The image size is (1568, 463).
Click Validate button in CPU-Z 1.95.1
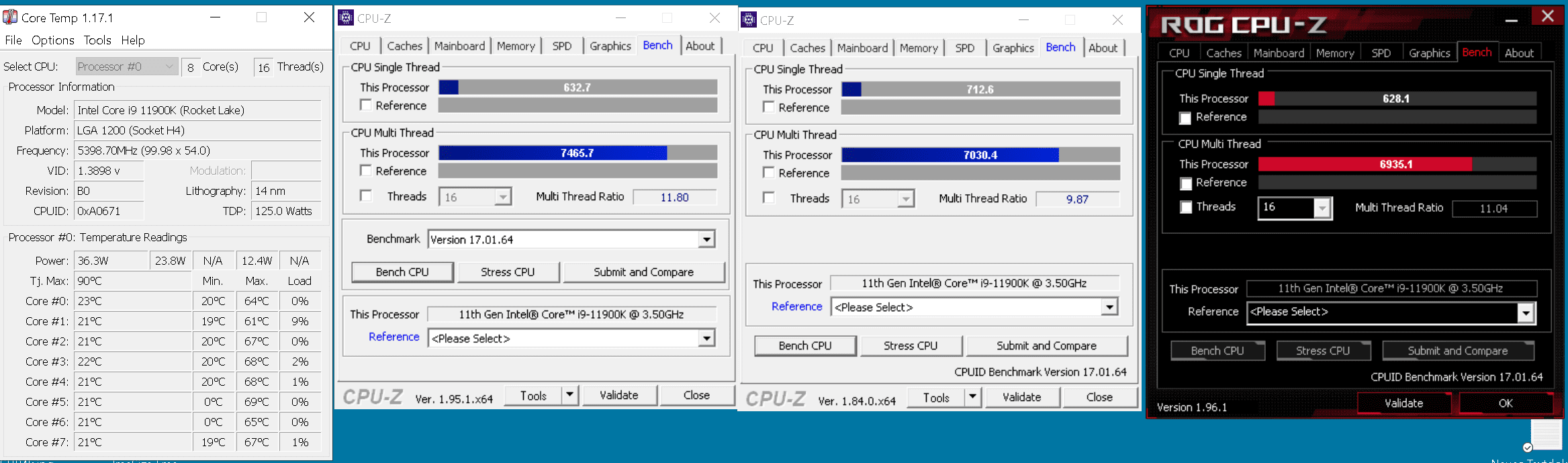click(618, 395)
